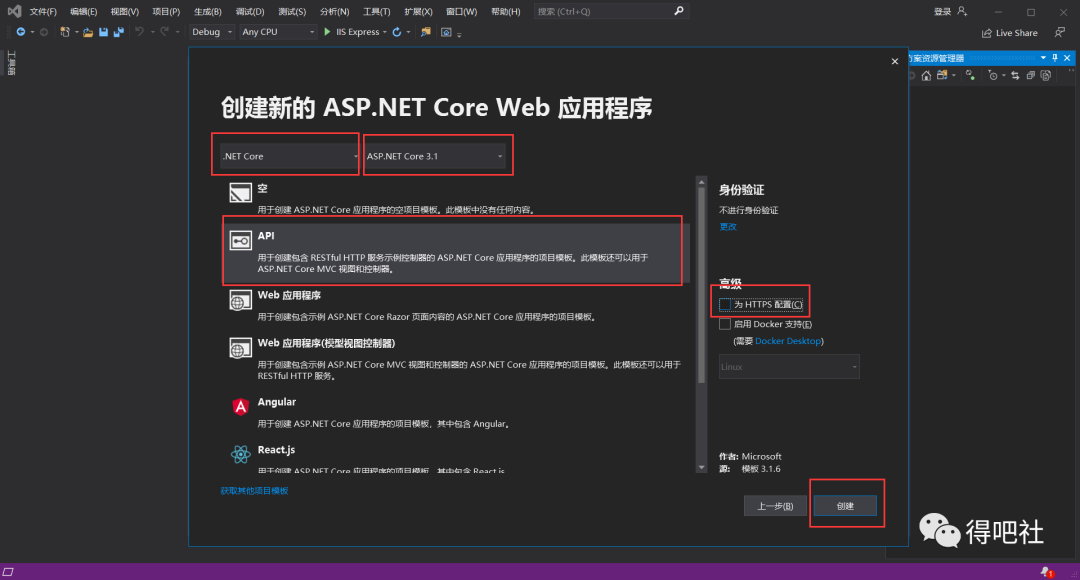Click the Pending Changes Filter clock icon

[993, 76]
